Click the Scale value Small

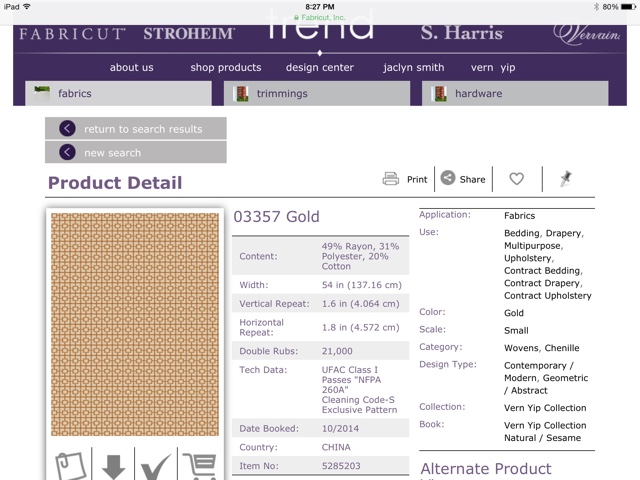(516, 331)
